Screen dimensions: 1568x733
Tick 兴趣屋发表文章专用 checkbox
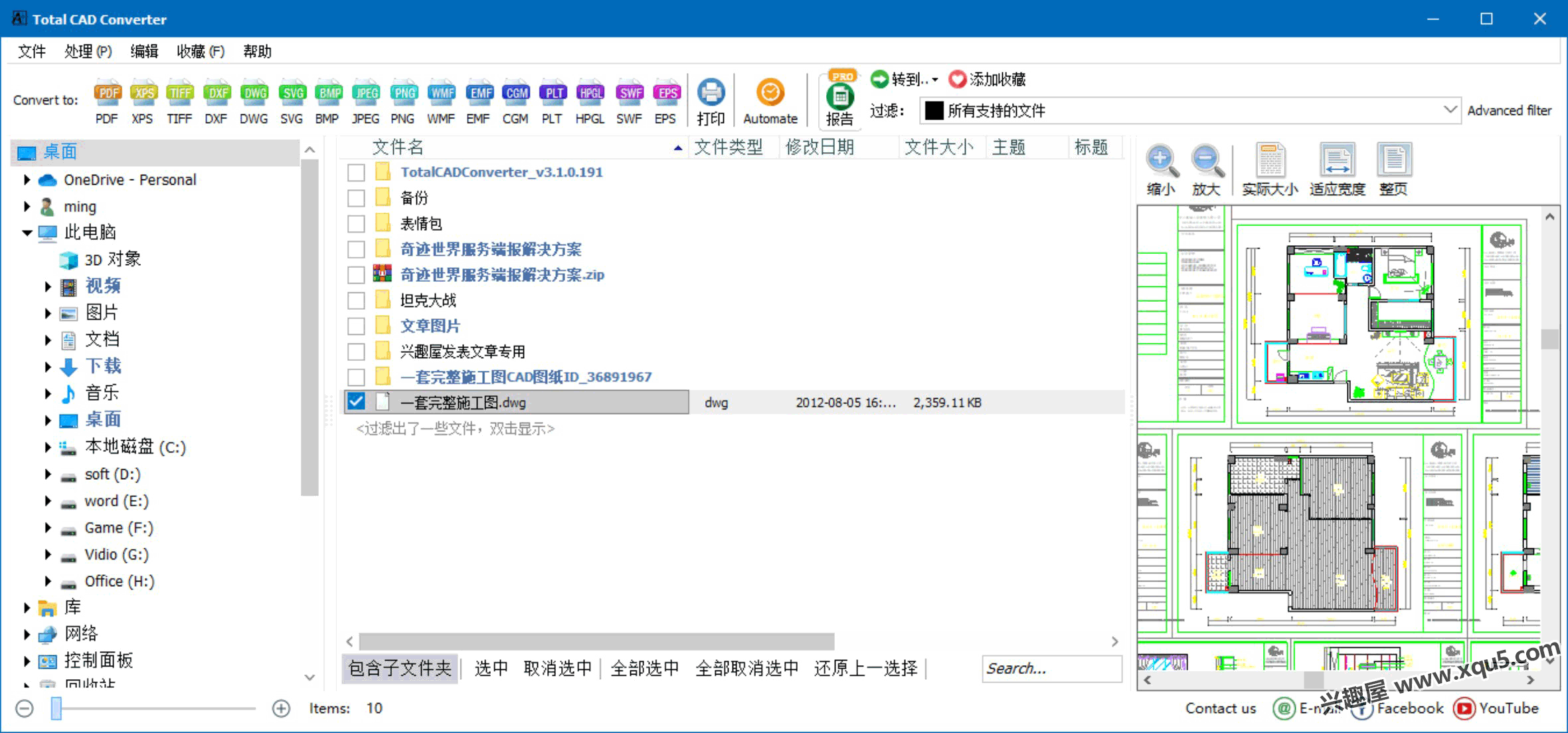[x=356, y=351]
